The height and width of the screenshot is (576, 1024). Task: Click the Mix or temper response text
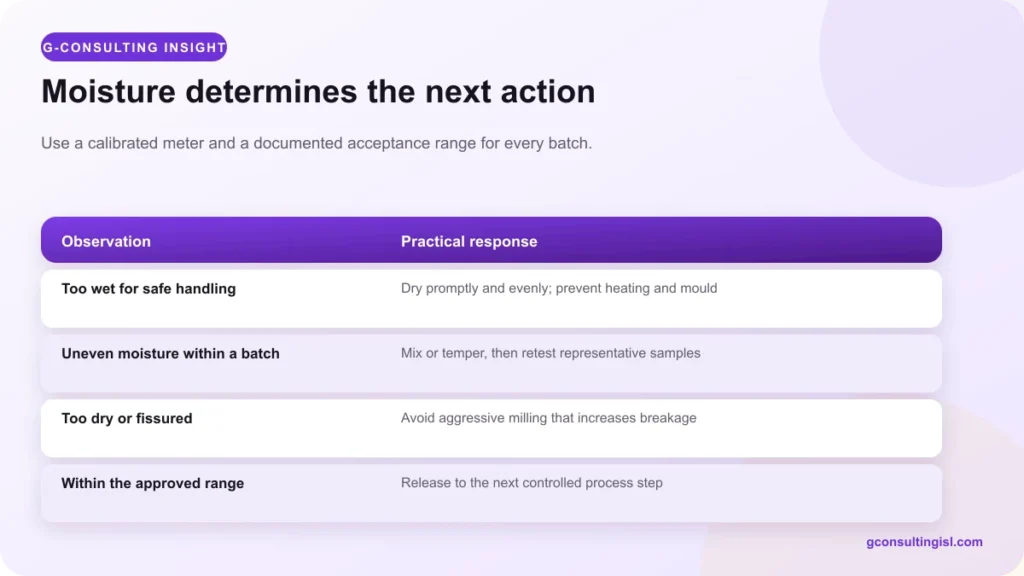(551, 353)
